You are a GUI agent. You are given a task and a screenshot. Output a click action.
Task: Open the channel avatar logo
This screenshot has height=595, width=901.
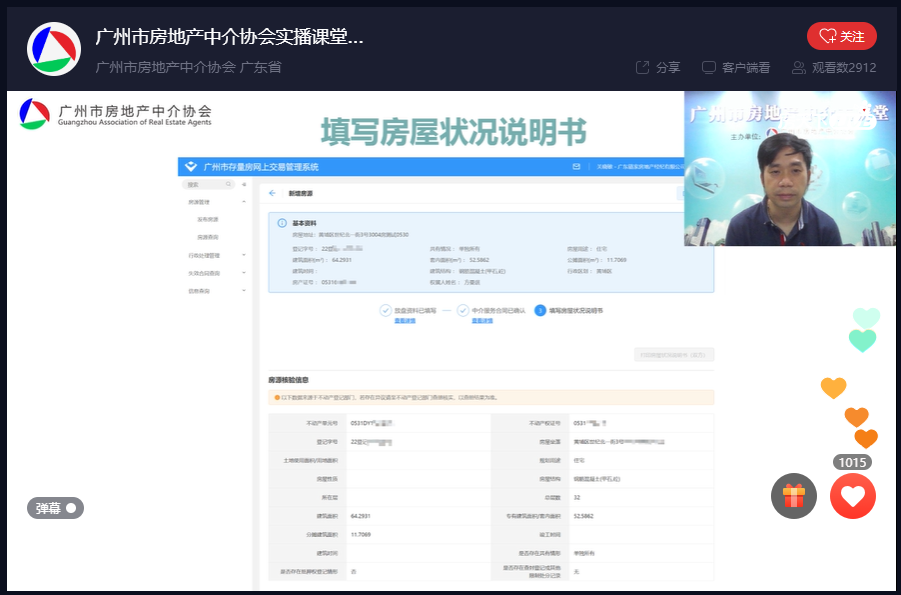[x=54, y=49]
